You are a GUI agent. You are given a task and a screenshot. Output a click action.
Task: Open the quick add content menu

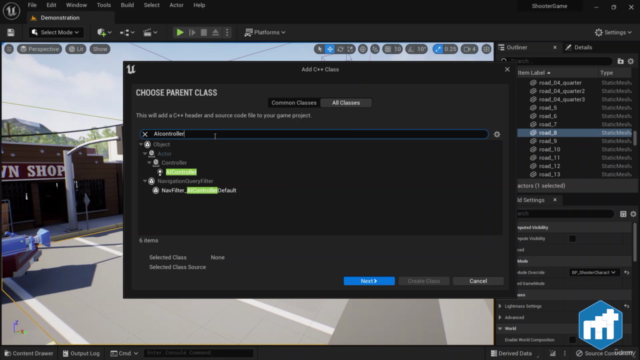coord(104,32)
